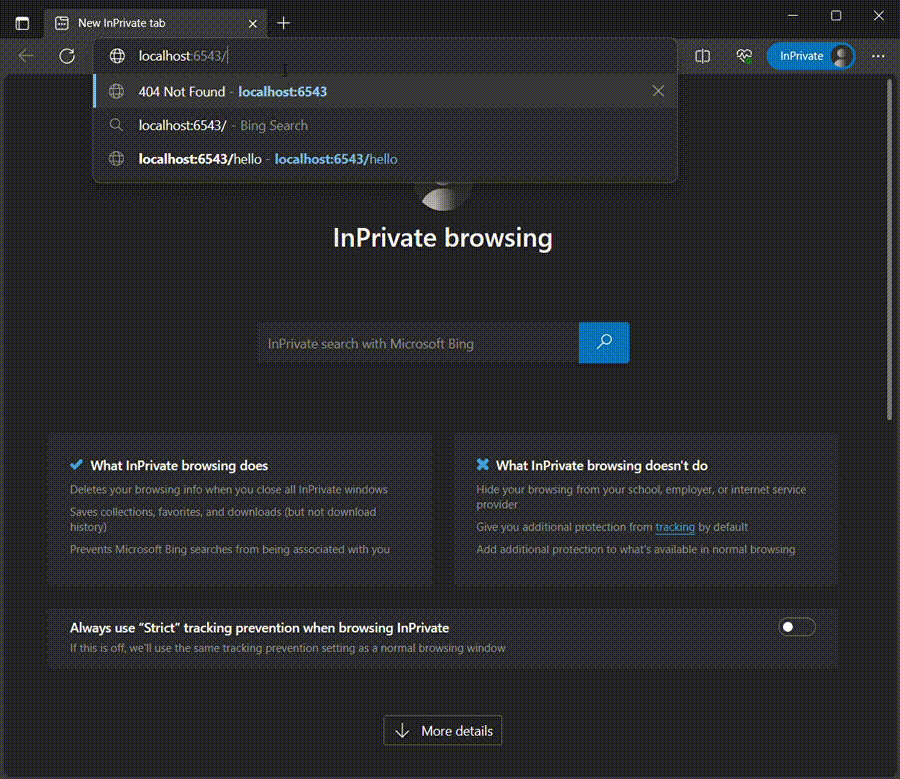This screenshot has width=900, height=779.
Task: Select the localhost:6543/ Bing Search suggestion
Action: 385,125
